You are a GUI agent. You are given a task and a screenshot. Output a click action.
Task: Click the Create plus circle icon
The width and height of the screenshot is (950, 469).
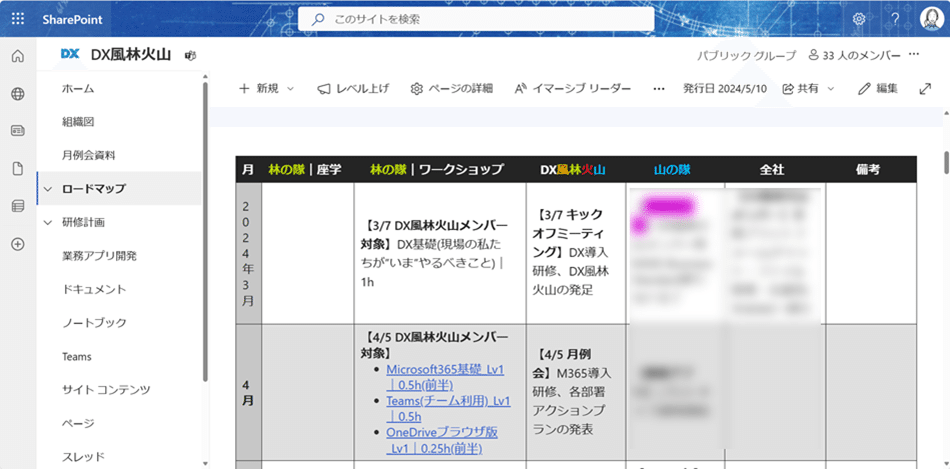click(x=18, y=244)
